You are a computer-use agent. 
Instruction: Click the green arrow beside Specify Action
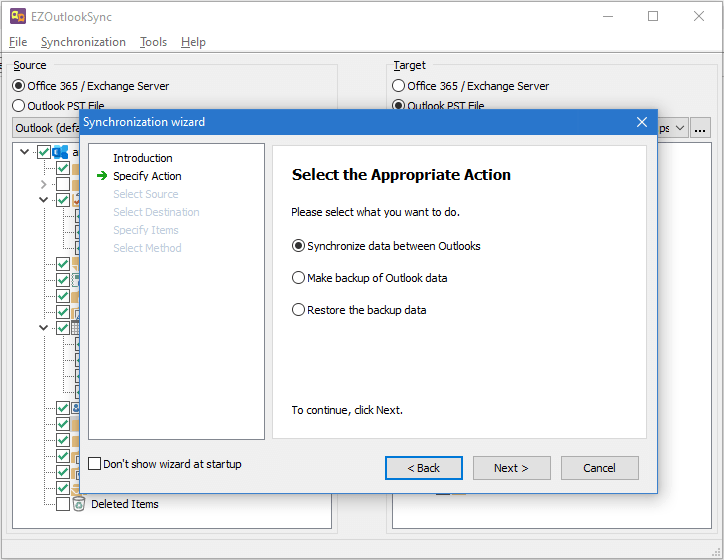pos(102,176)
